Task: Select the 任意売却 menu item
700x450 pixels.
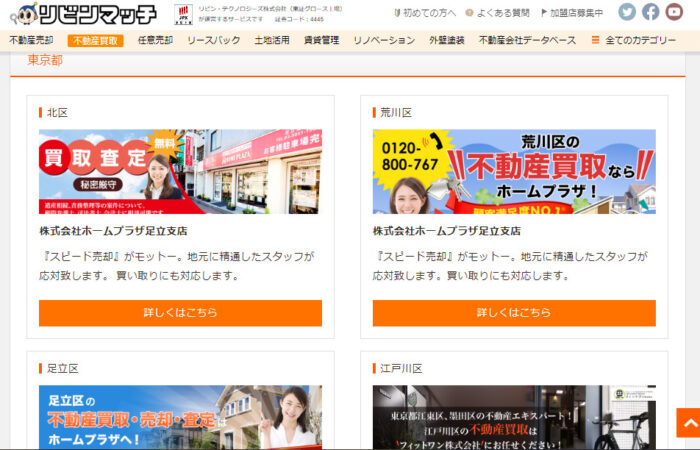Action: coord(155,40)
